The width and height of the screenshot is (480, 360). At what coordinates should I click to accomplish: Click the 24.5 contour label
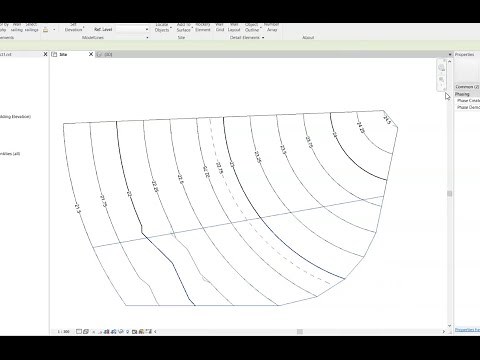[x=387, y=120]
